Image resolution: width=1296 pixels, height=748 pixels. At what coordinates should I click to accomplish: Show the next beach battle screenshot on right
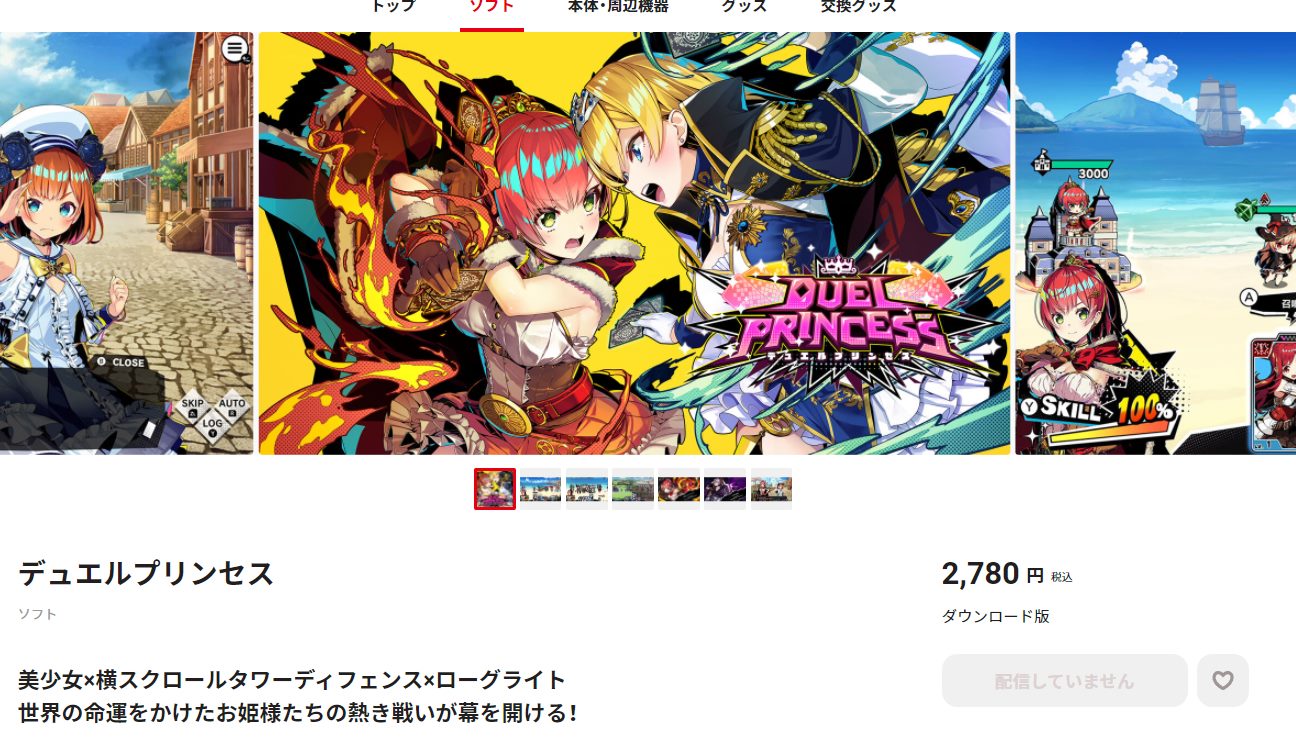pyautogui.click(x=1155, y=243)
